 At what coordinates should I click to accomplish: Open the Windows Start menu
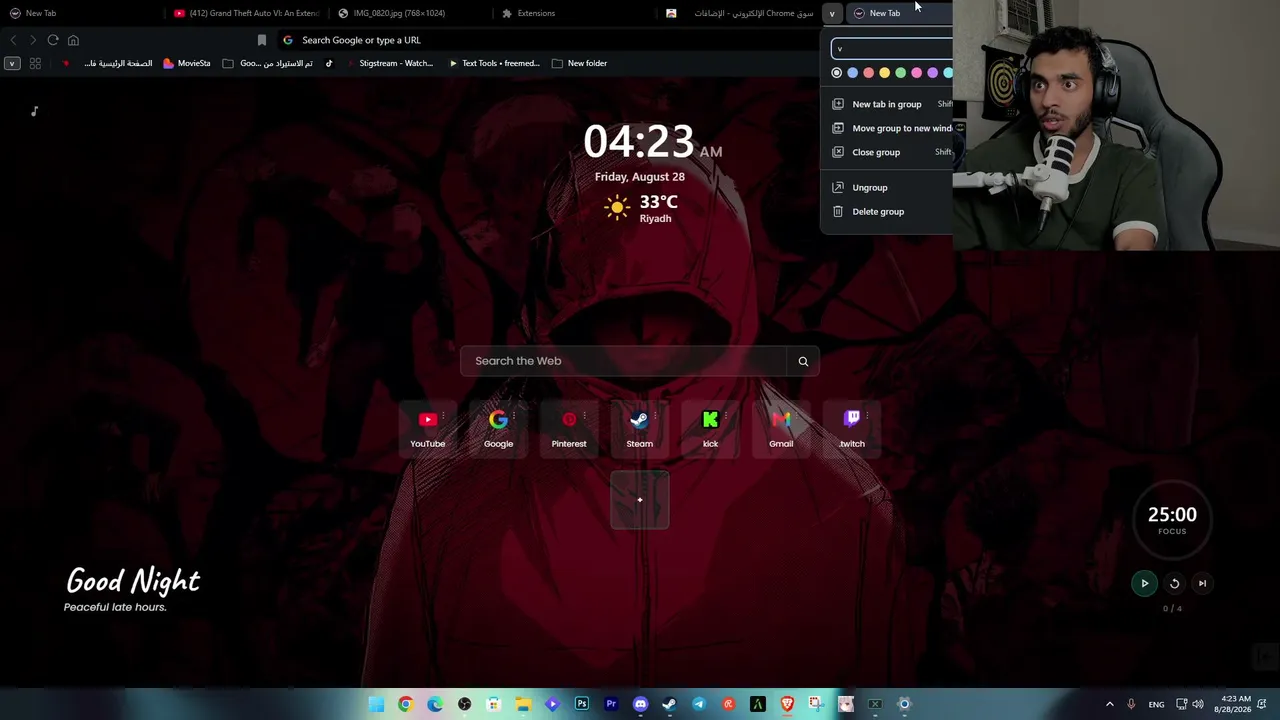pos(376,704)
